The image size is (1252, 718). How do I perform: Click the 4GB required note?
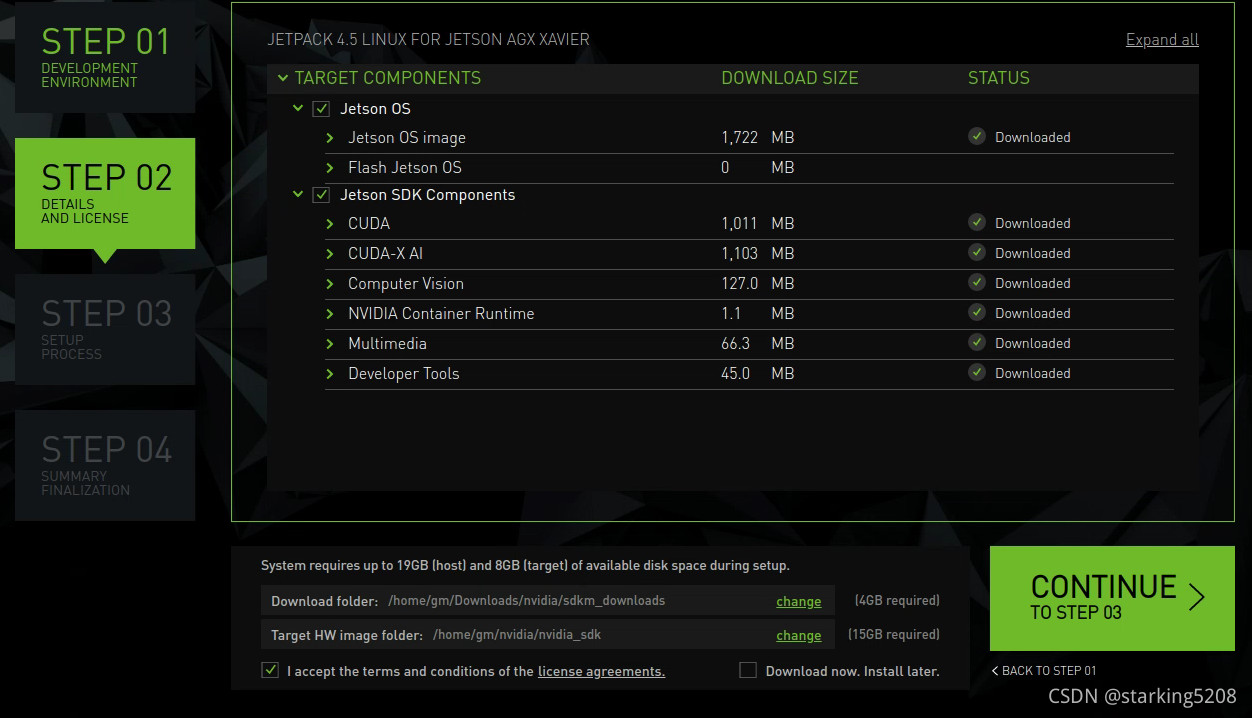[897, 600]
